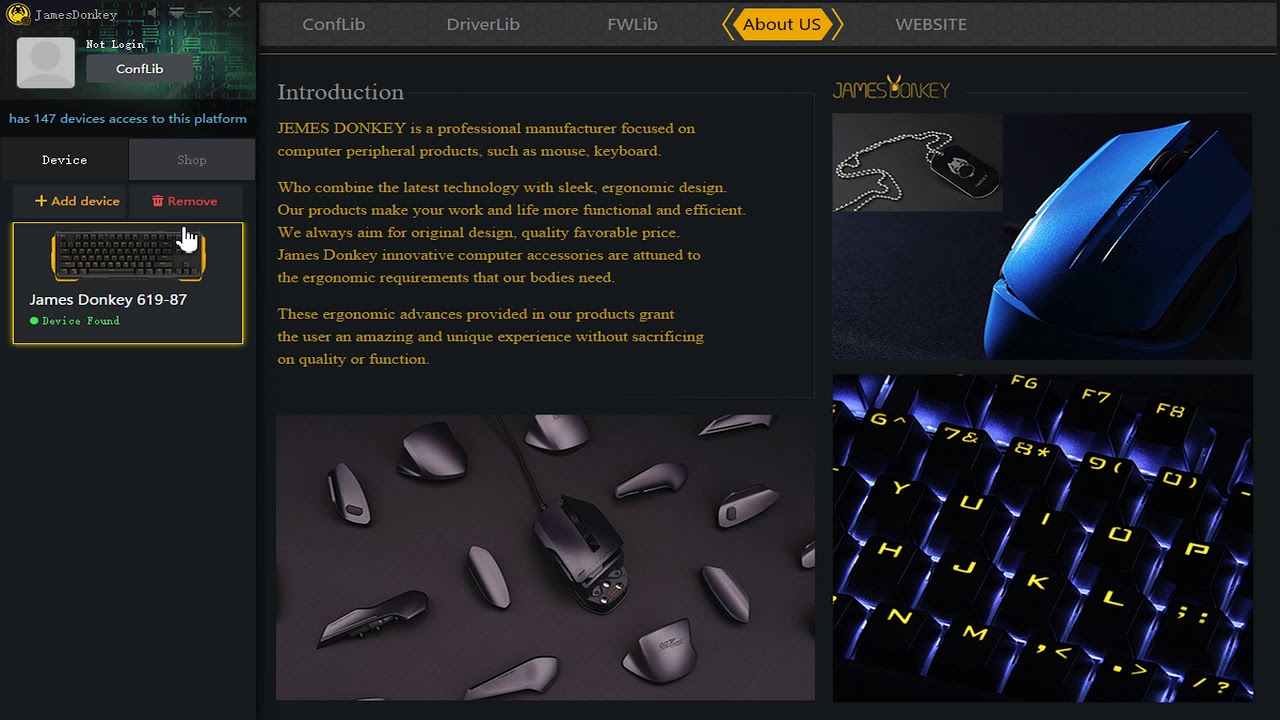1280x720 pixels.
Task: Click the James Donkey brand logo
Action: point(891,89)
